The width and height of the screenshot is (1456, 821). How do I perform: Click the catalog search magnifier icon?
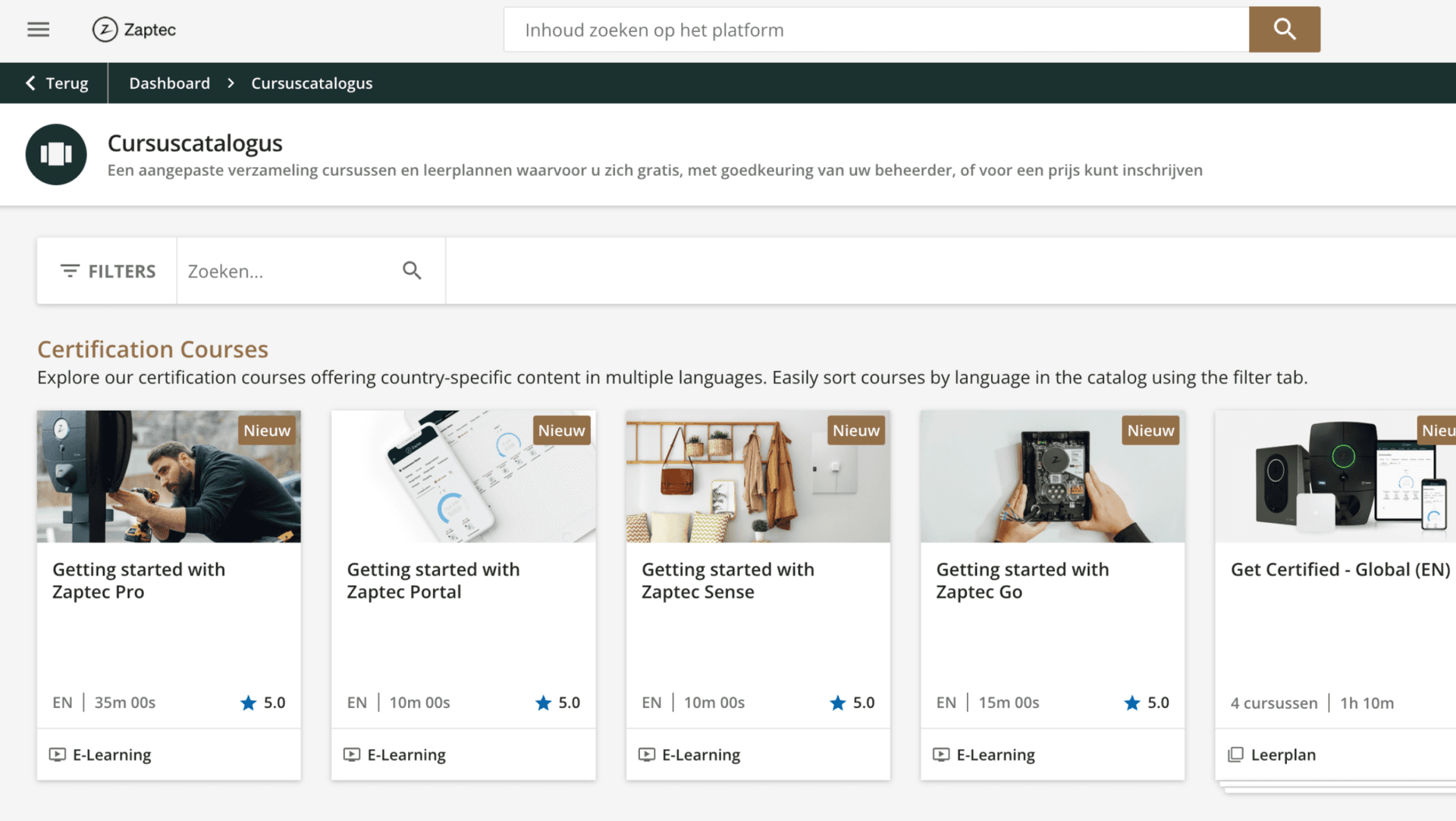412,270
